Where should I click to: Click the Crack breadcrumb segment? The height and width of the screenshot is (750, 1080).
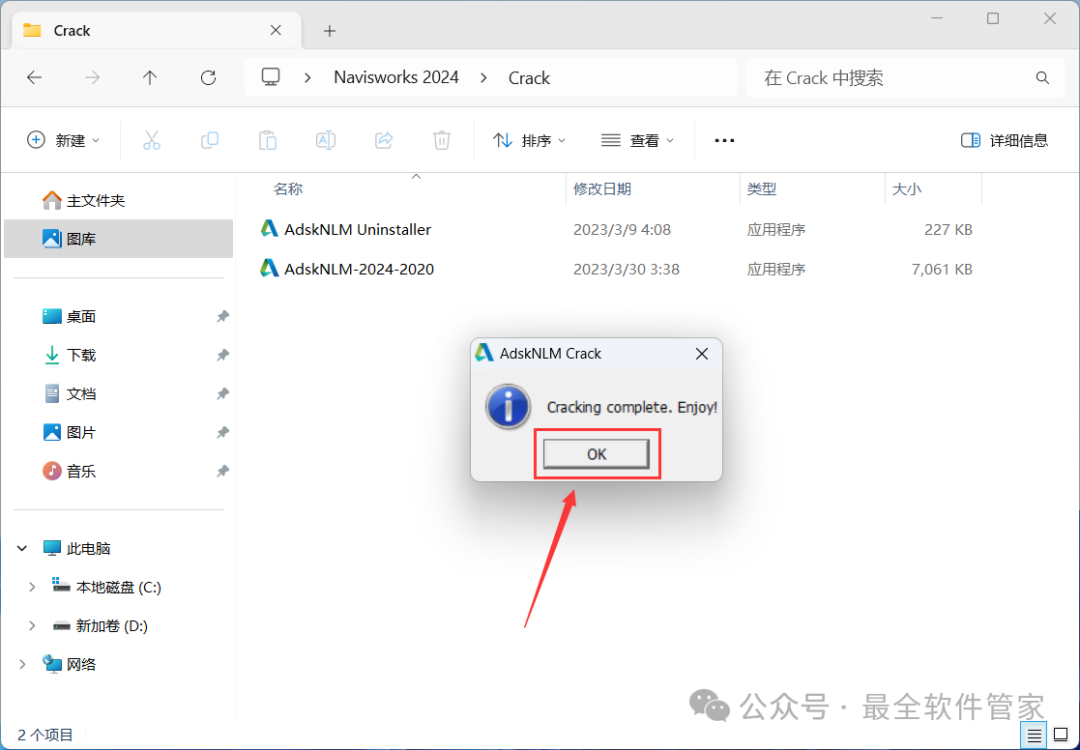click(529, 78)
